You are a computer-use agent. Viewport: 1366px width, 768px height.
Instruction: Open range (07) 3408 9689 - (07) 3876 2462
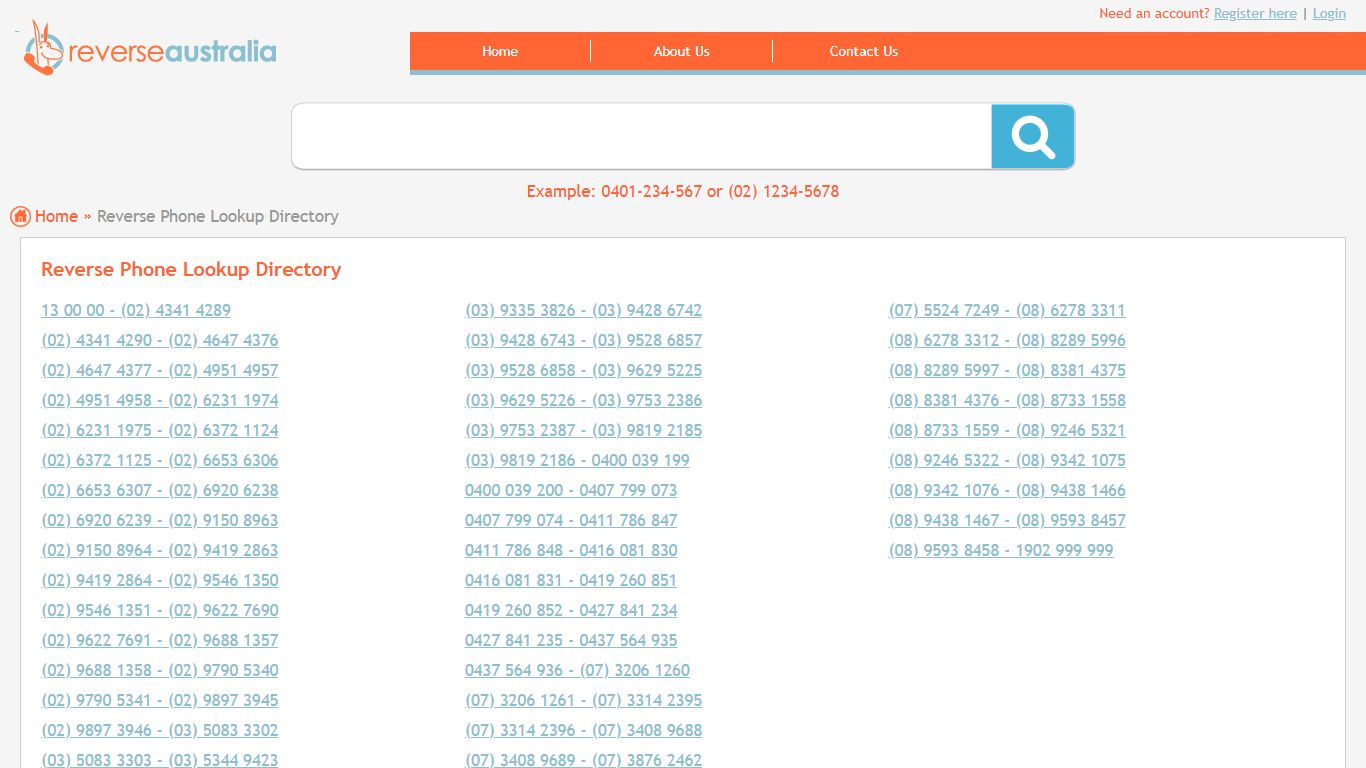pyautogui.click(x=584, y=760)
